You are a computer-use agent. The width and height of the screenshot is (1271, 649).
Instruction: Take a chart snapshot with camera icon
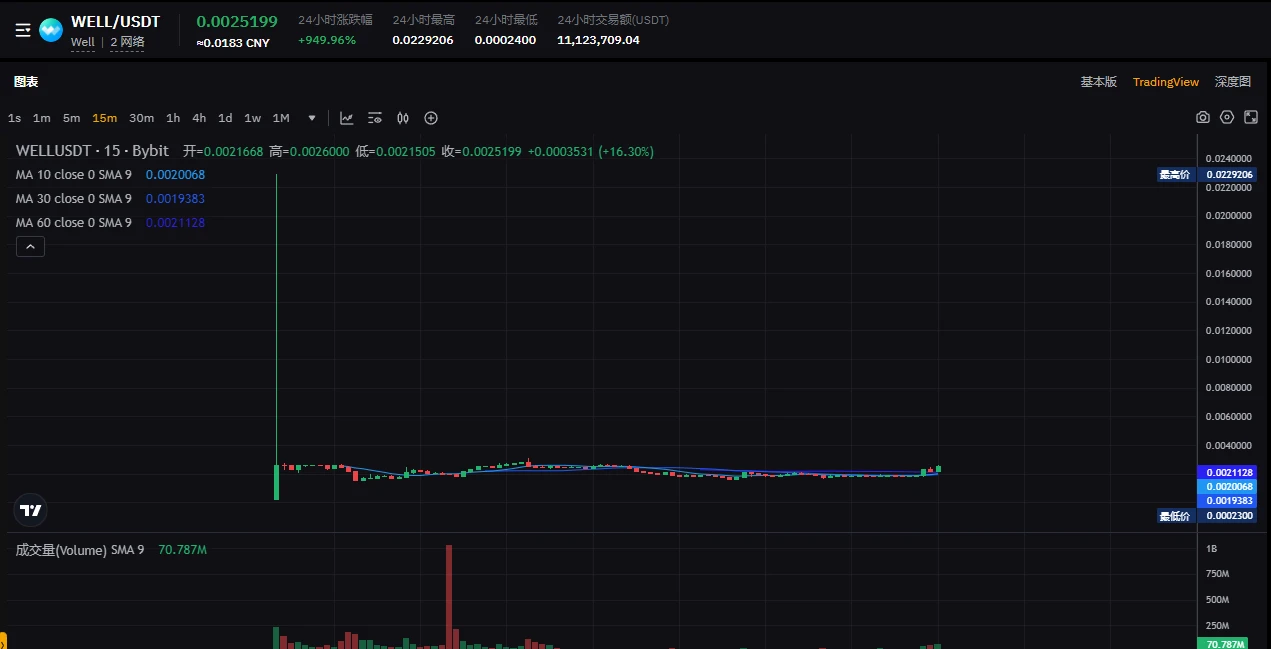click(x=1203, y=118)
